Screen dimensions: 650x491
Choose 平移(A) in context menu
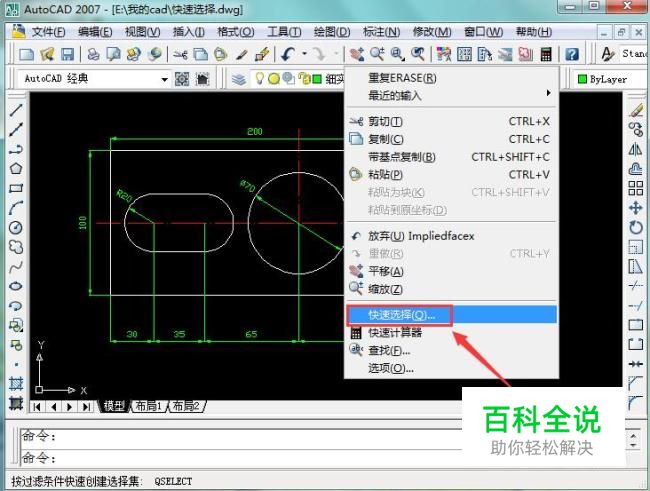[452, 271]
